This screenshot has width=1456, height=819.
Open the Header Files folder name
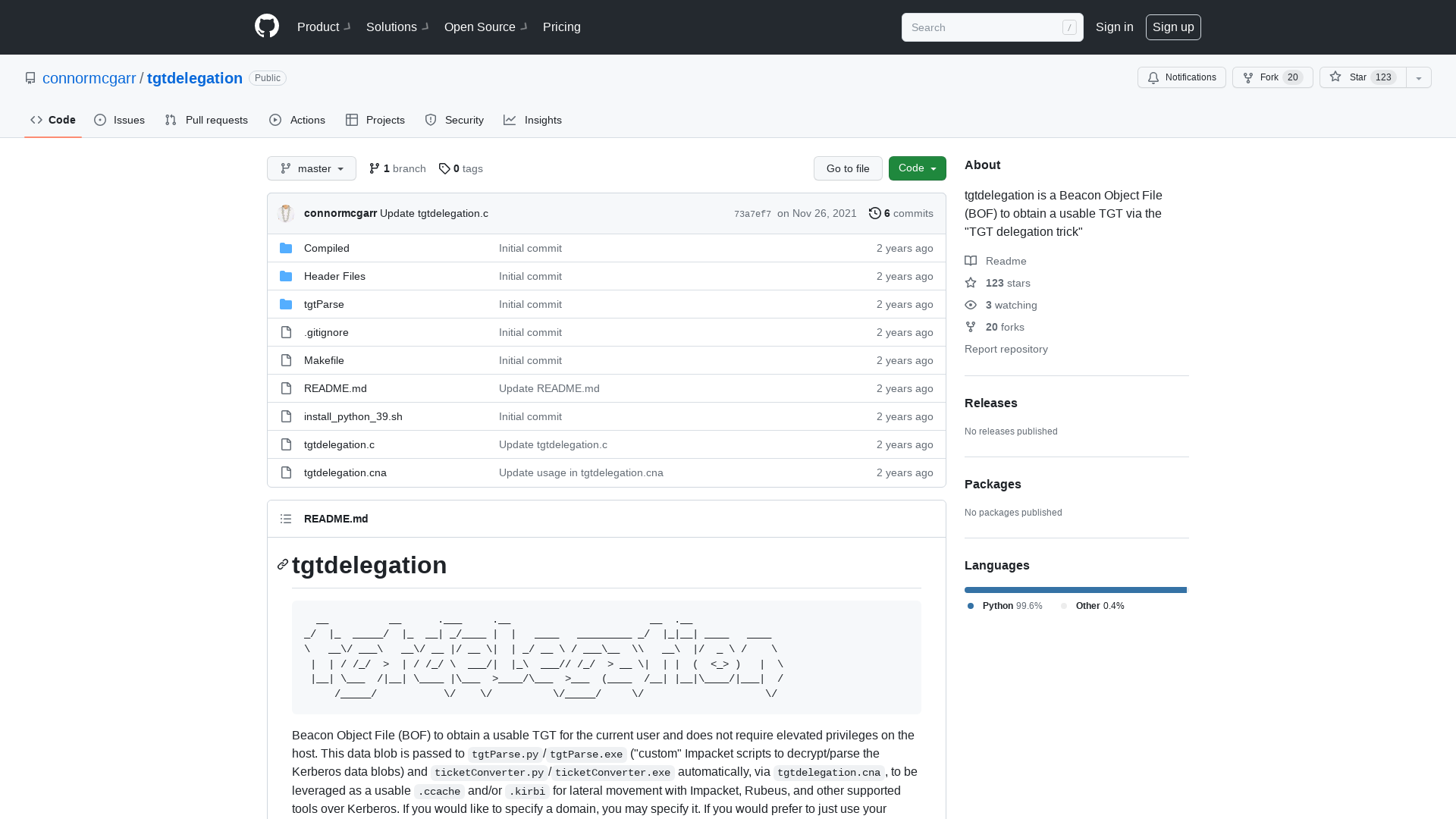coord(334,276)
